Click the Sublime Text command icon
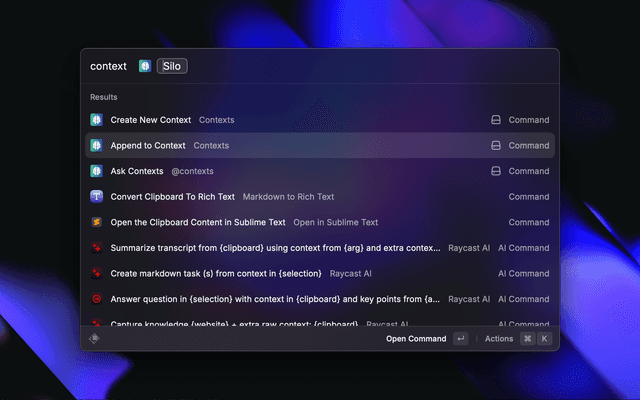This screenshot has height=400, width=640. pos(97,222)
